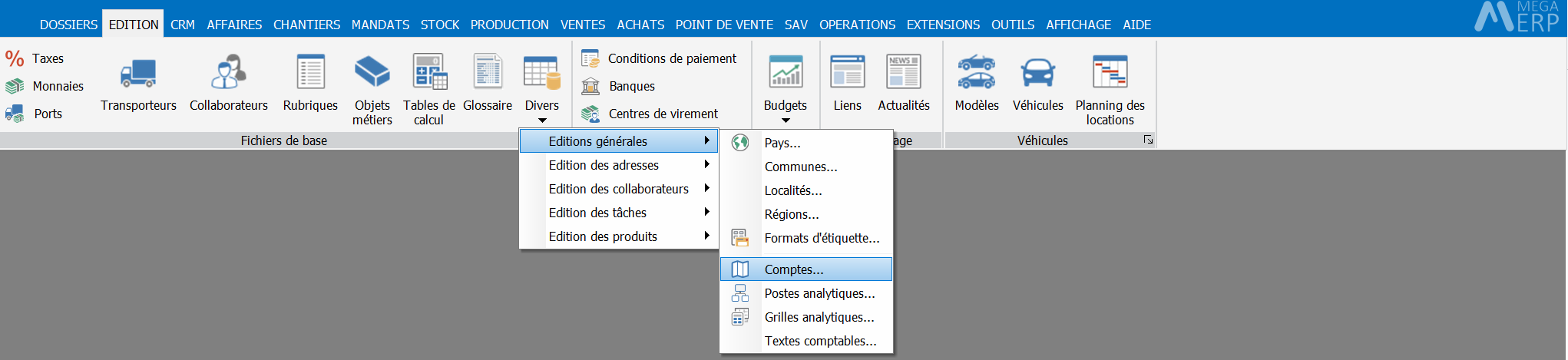Open the Transporteurs truck icon
Image resolution: width=1568 pixels, height=360 pixels.
pyautogui.click(x=138, y=73)
